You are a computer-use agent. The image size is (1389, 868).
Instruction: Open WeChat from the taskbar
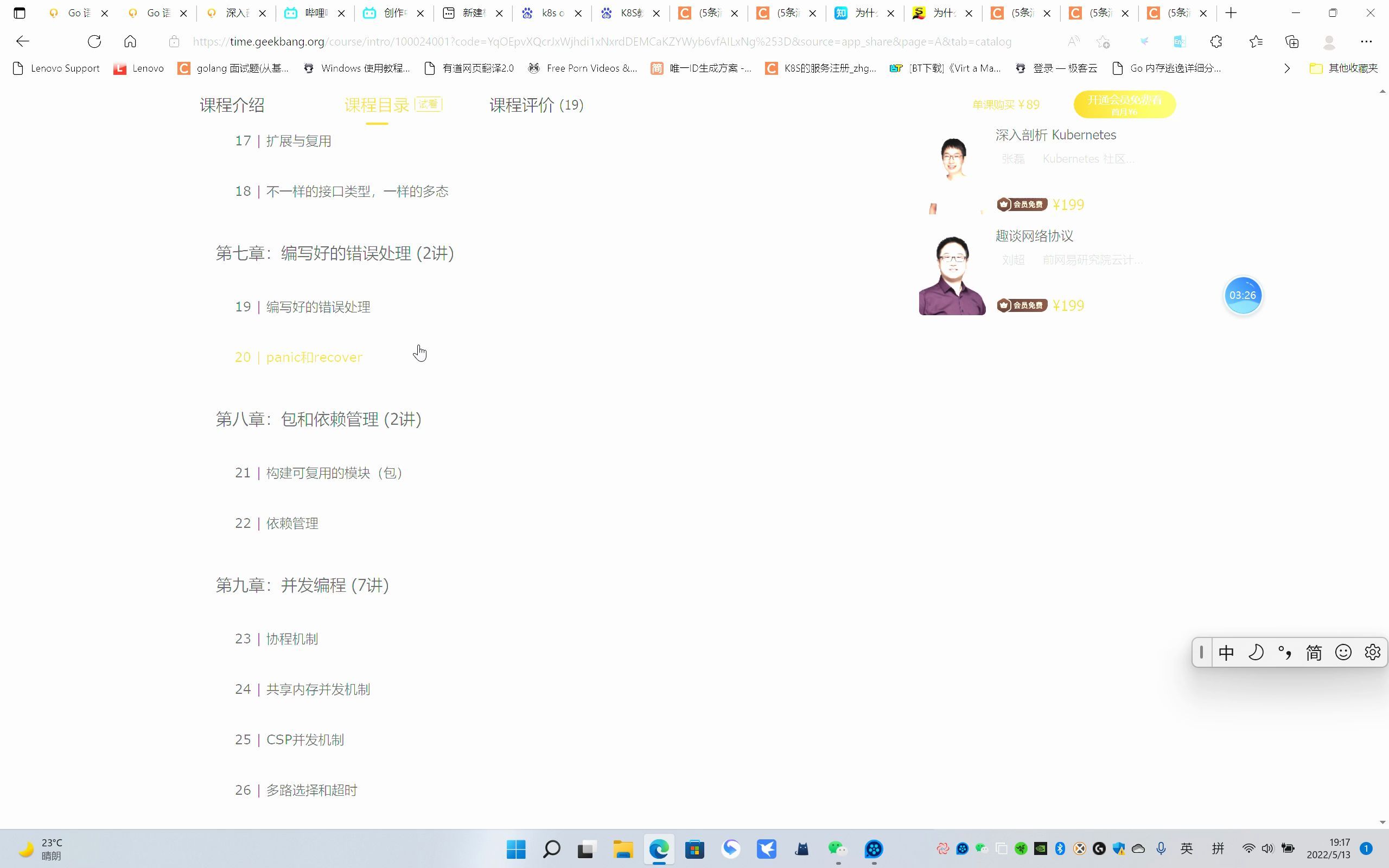(x=837, y=848)
